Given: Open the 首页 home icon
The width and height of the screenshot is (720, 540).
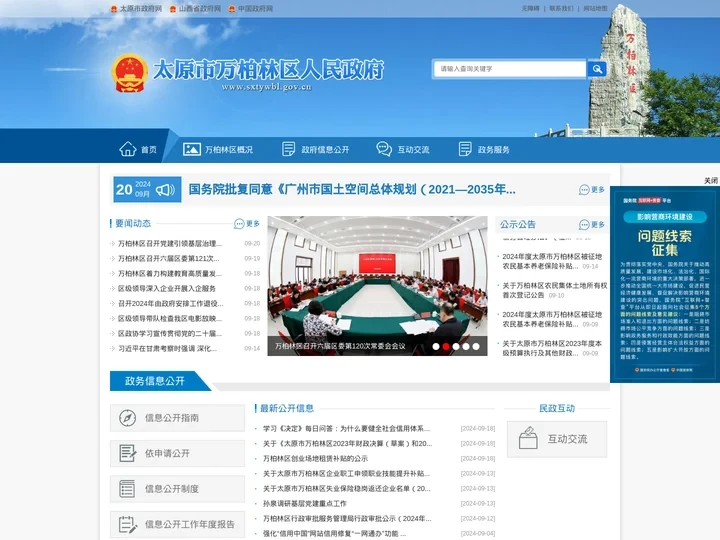Looking at the screenshot, I should [x=128, y=149].
